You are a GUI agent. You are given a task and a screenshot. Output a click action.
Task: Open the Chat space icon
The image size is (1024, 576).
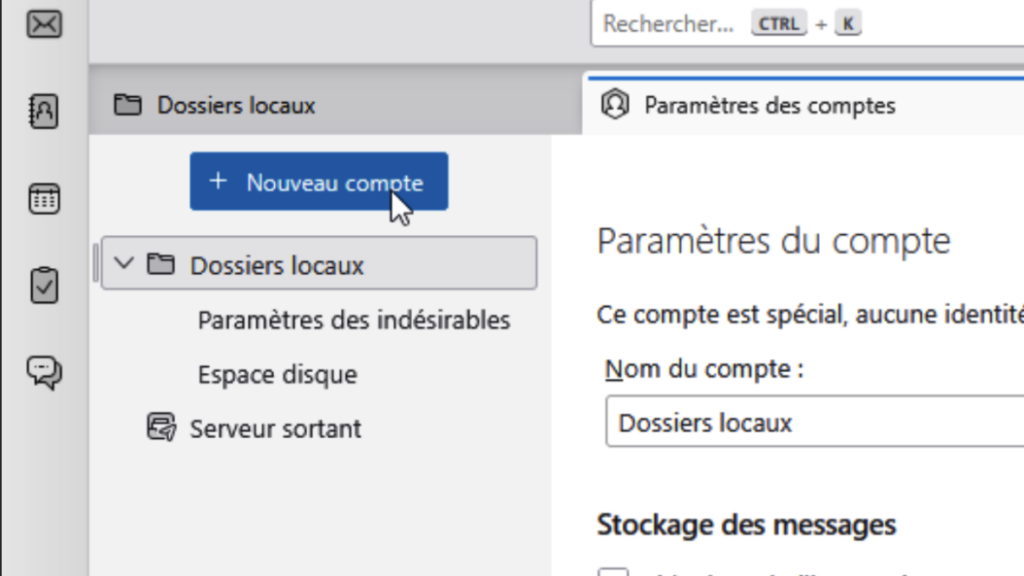pos(44,372)
